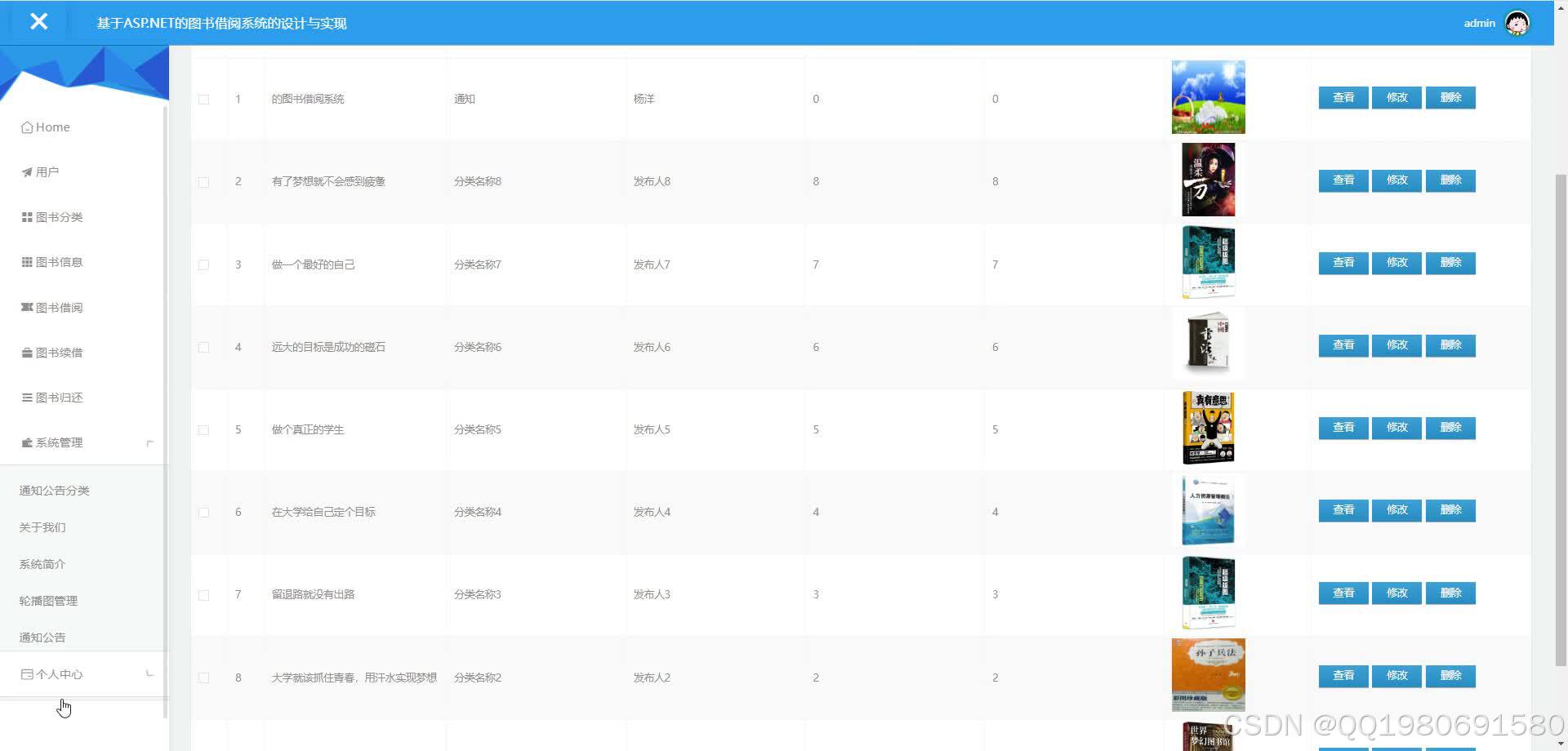Check the box for 做个真正的学生
The height and width of the screenshot is (751, 1568).
tap(203, 430)
